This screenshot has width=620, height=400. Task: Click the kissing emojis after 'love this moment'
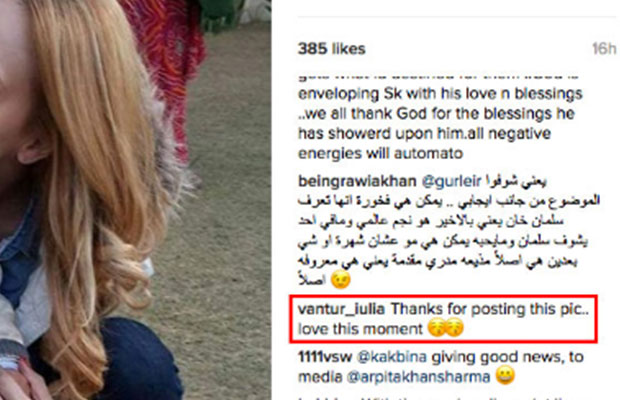click(446, 328)
